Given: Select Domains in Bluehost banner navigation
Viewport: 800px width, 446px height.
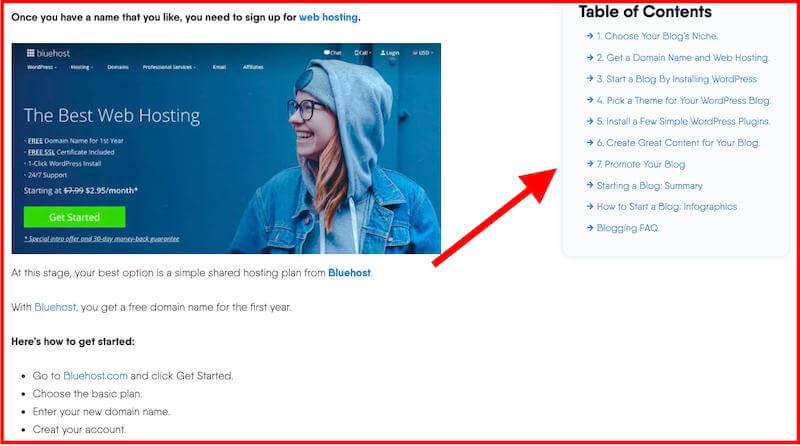Looking at the screenshot, I should point(118,67).
